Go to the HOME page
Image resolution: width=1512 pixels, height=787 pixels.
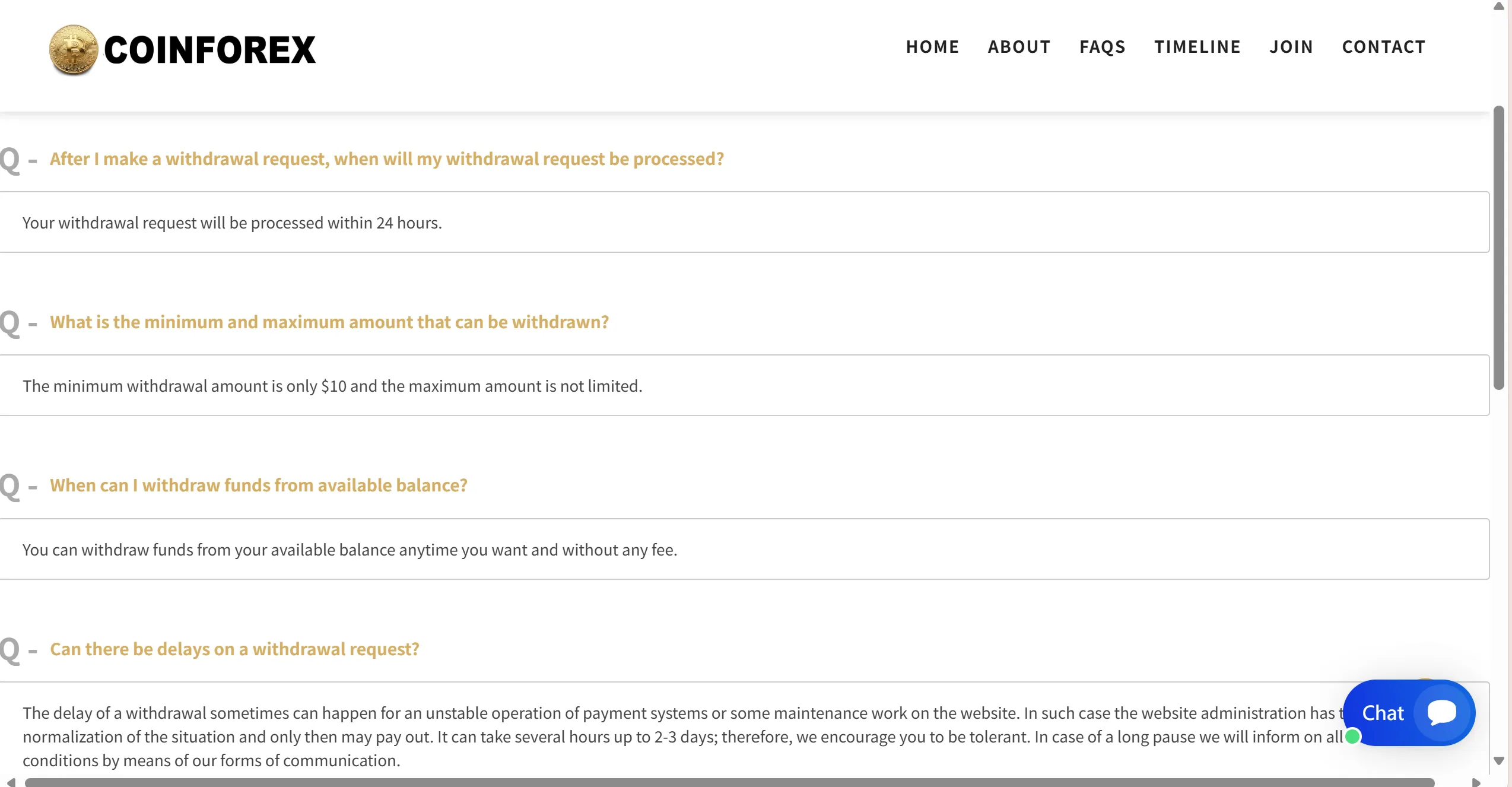[x=932, y=47]
